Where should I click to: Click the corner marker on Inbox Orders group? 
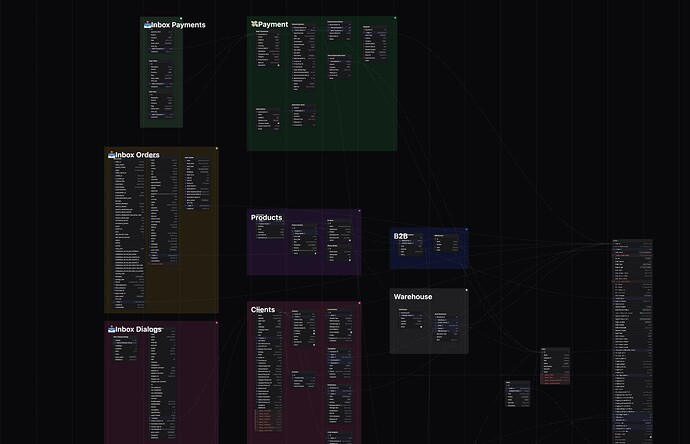(x=216, y=148)
